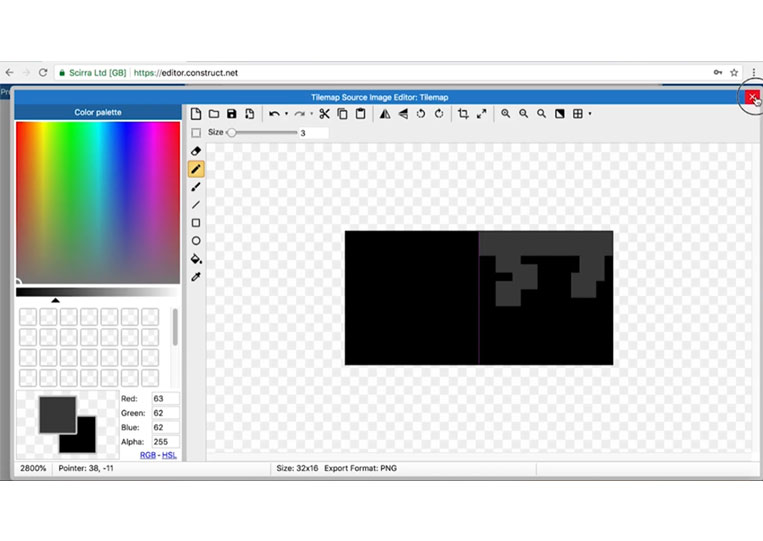Image resolution: width=763 pixels, height=541 pixels.
Task: Create a new blank image
Action: (x=196, y=114)
